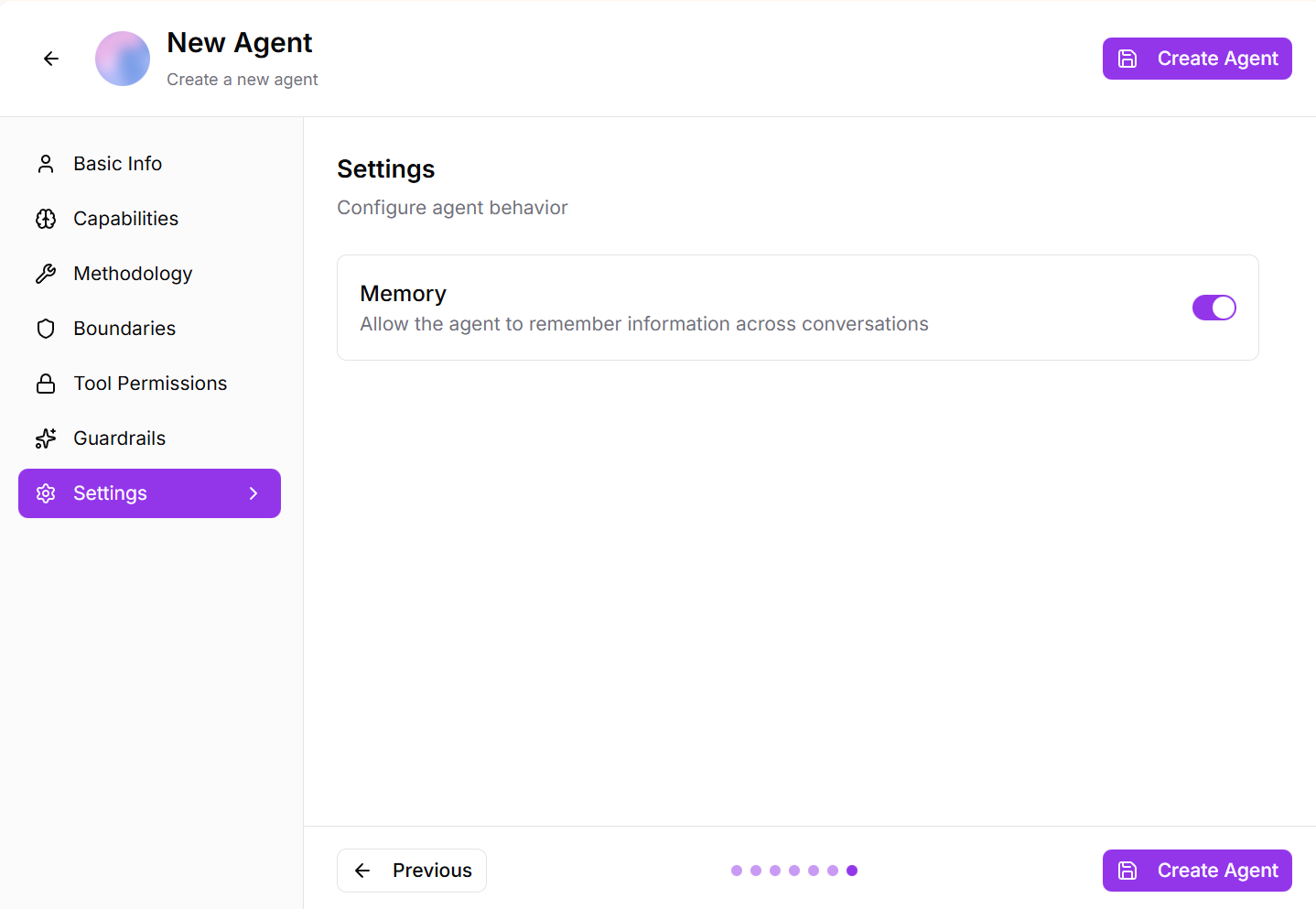Screen dimensions: 1316x909
Task: Open the Basic Info section
Action: point(117,164)
